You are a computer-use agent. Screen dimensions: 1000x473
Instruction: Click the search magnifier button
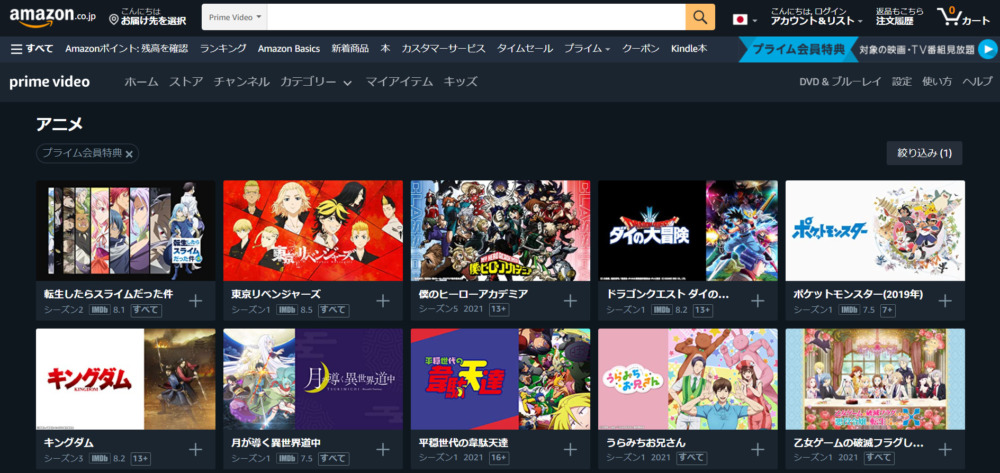700,17
